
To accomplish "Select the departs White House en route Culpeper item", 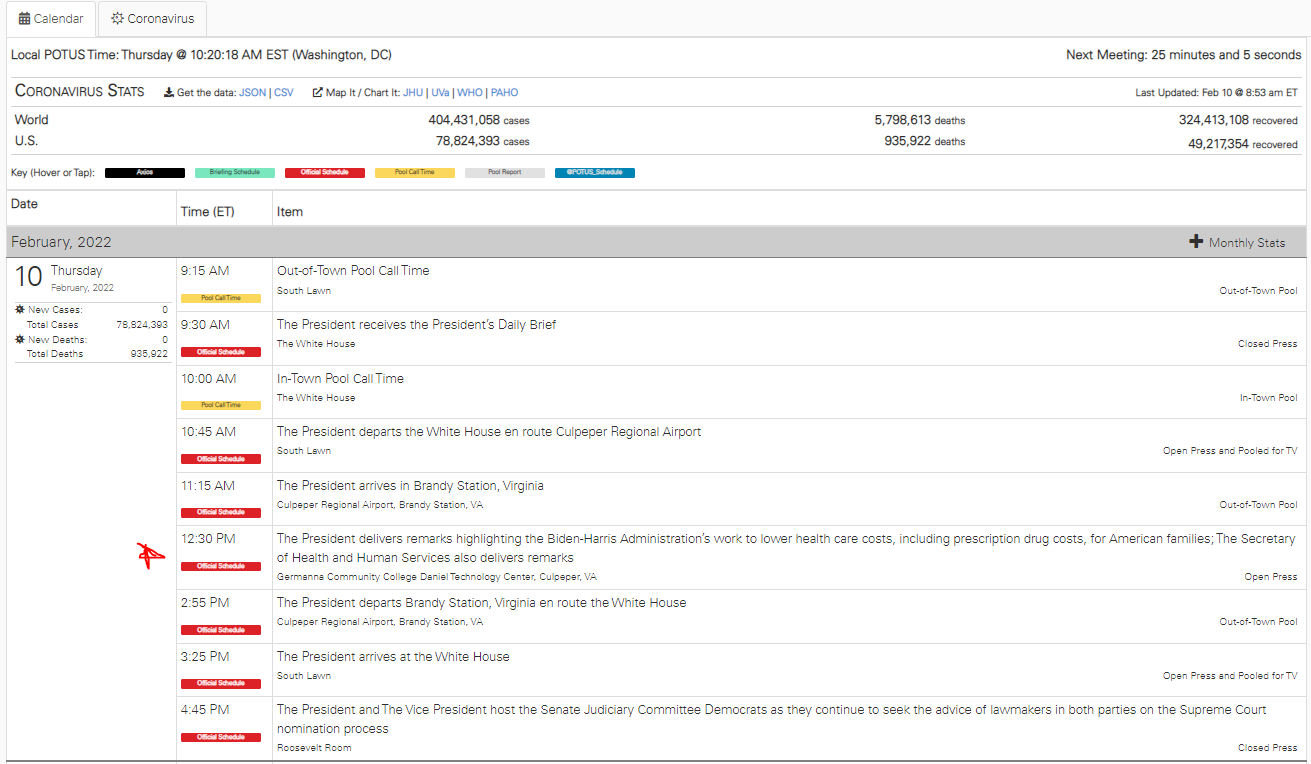I will coord(489,432).
